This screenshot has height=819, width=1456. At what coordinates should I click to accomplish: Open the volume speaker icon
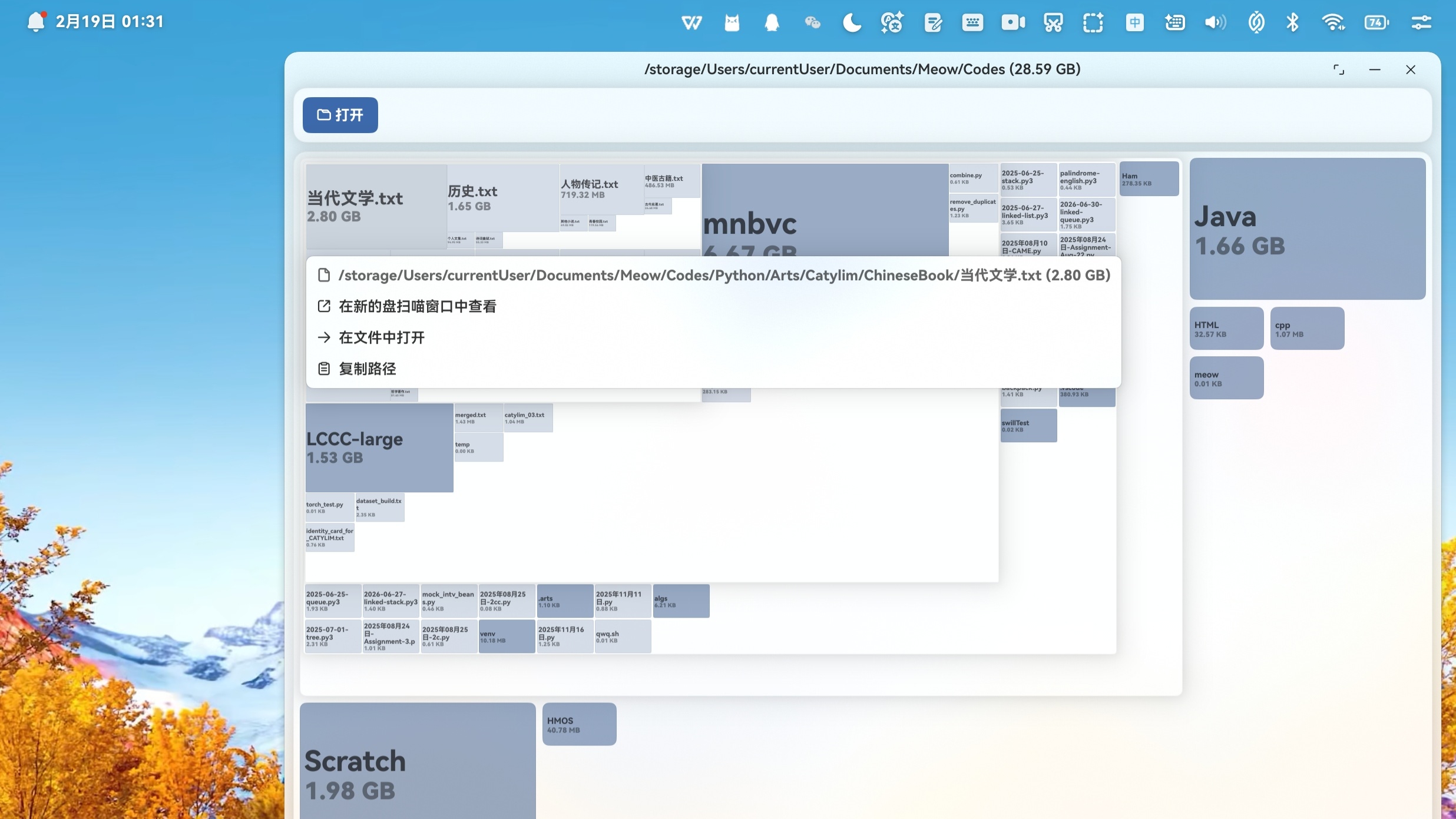[x=1215, y=23]
